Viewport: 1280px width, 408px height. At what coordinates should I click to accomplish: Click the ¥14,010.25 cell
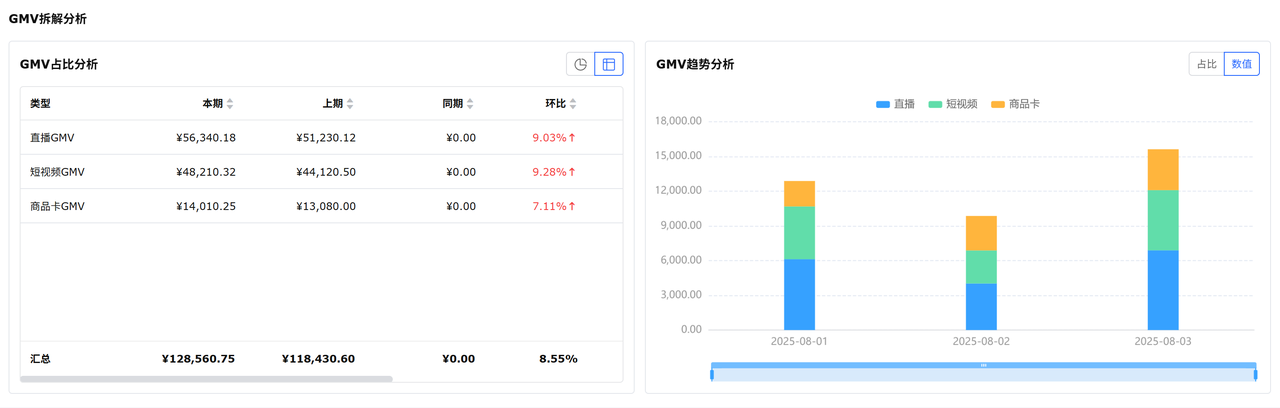tap(205, 206)
